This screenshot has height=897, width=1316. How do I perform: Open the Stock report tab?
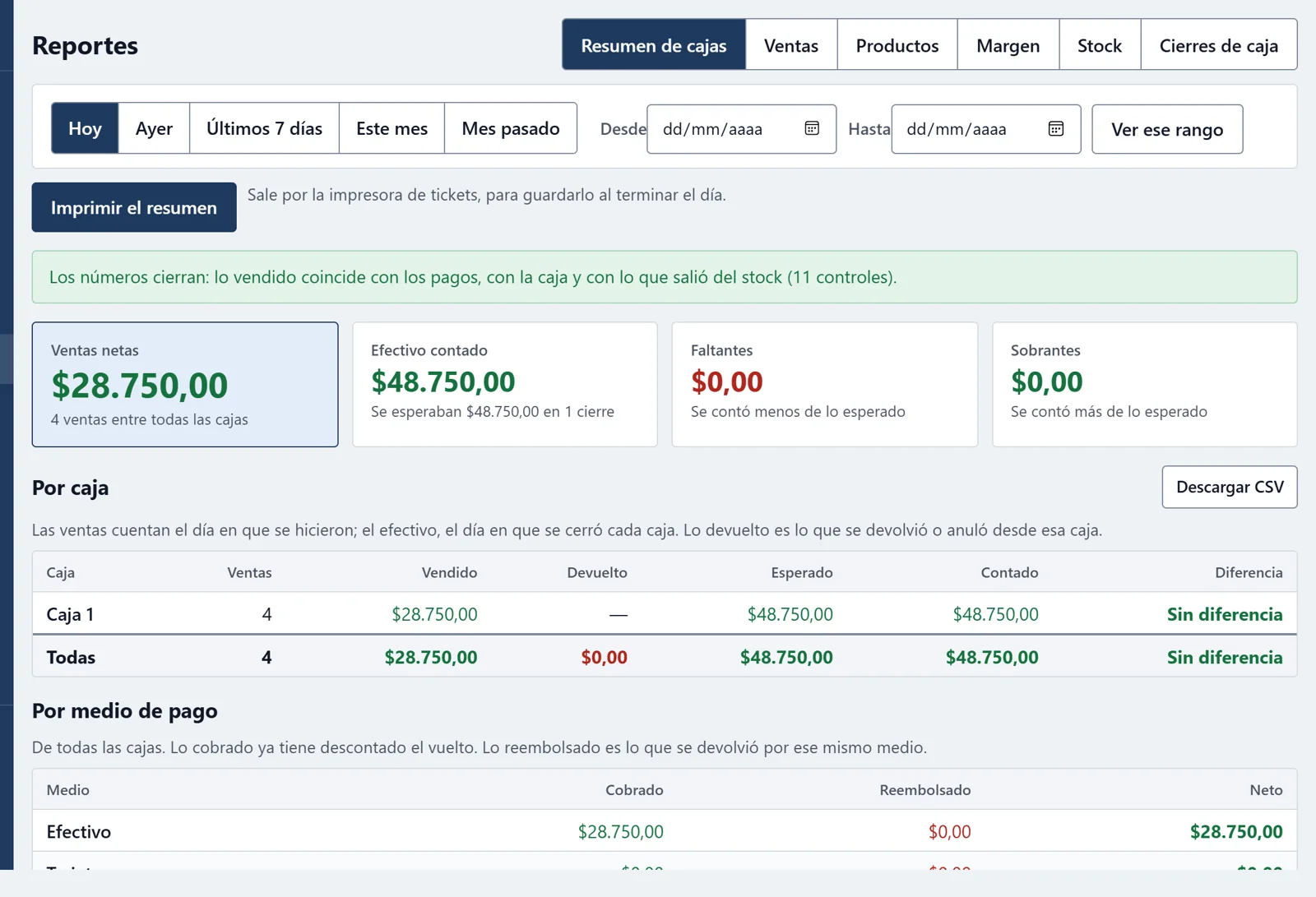point(1100,45)
